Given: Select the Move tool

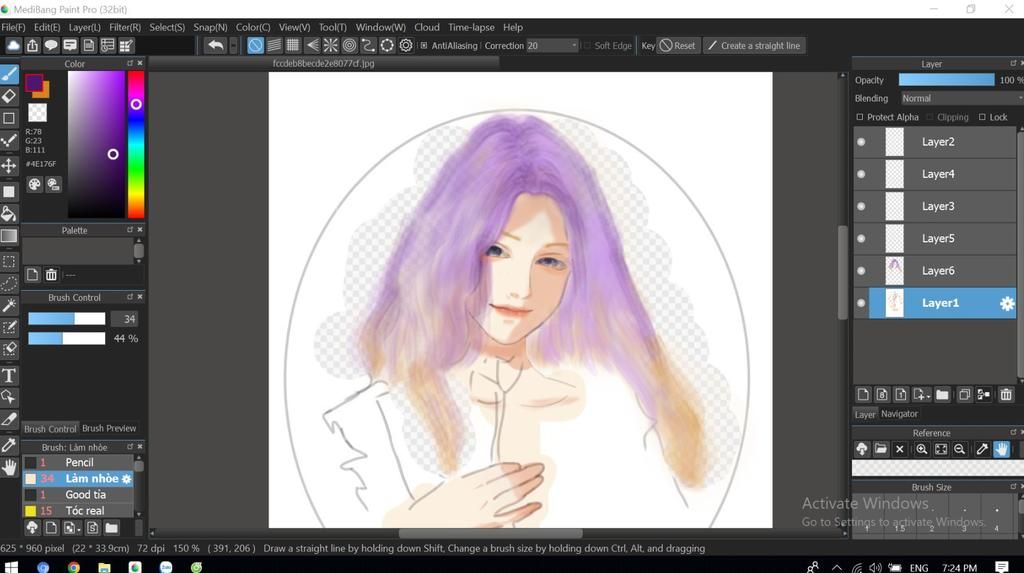Looking at the screenshot, I should [9, 165].
